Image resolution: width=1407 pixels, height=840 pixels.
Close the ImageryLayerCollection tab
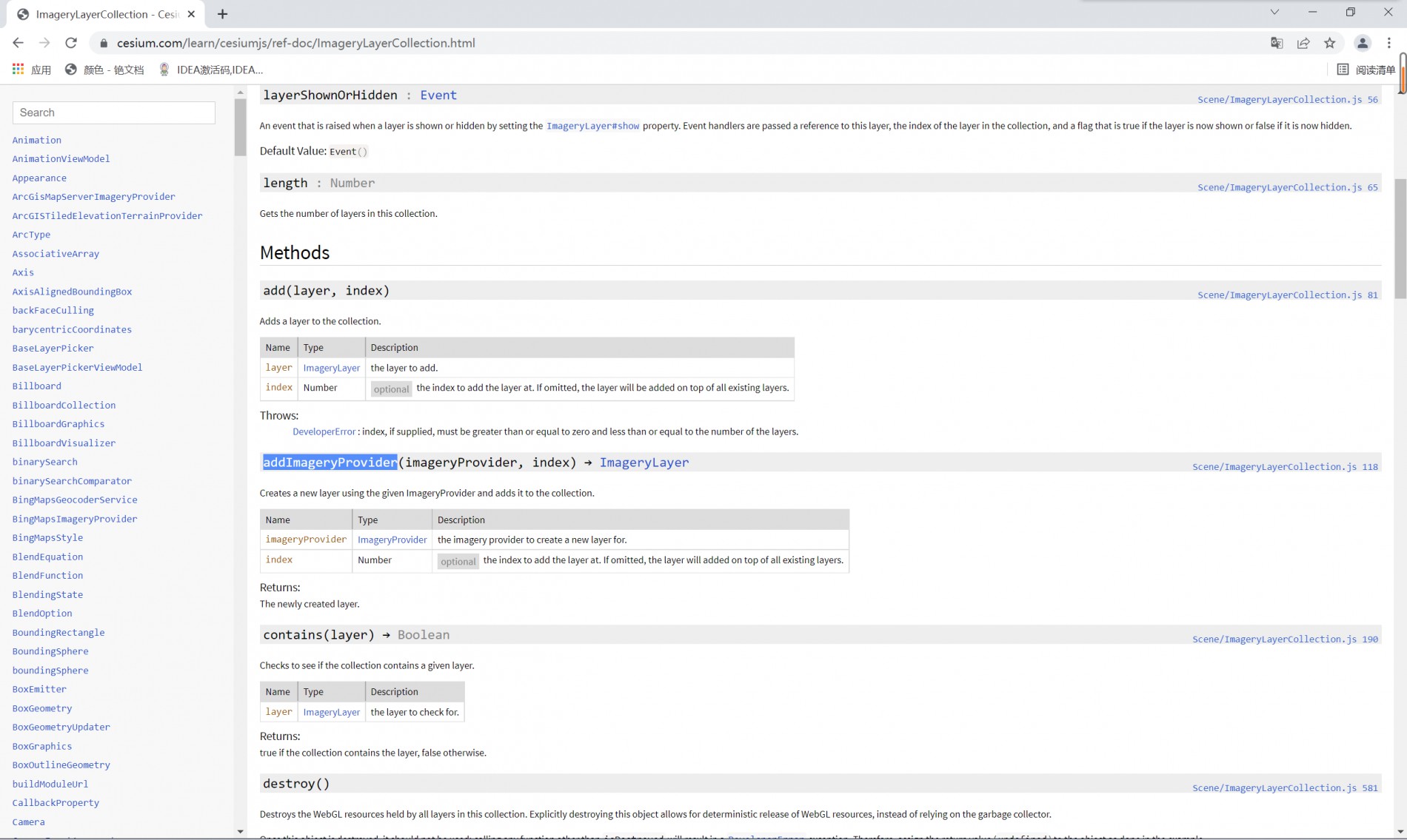(192, 14)
